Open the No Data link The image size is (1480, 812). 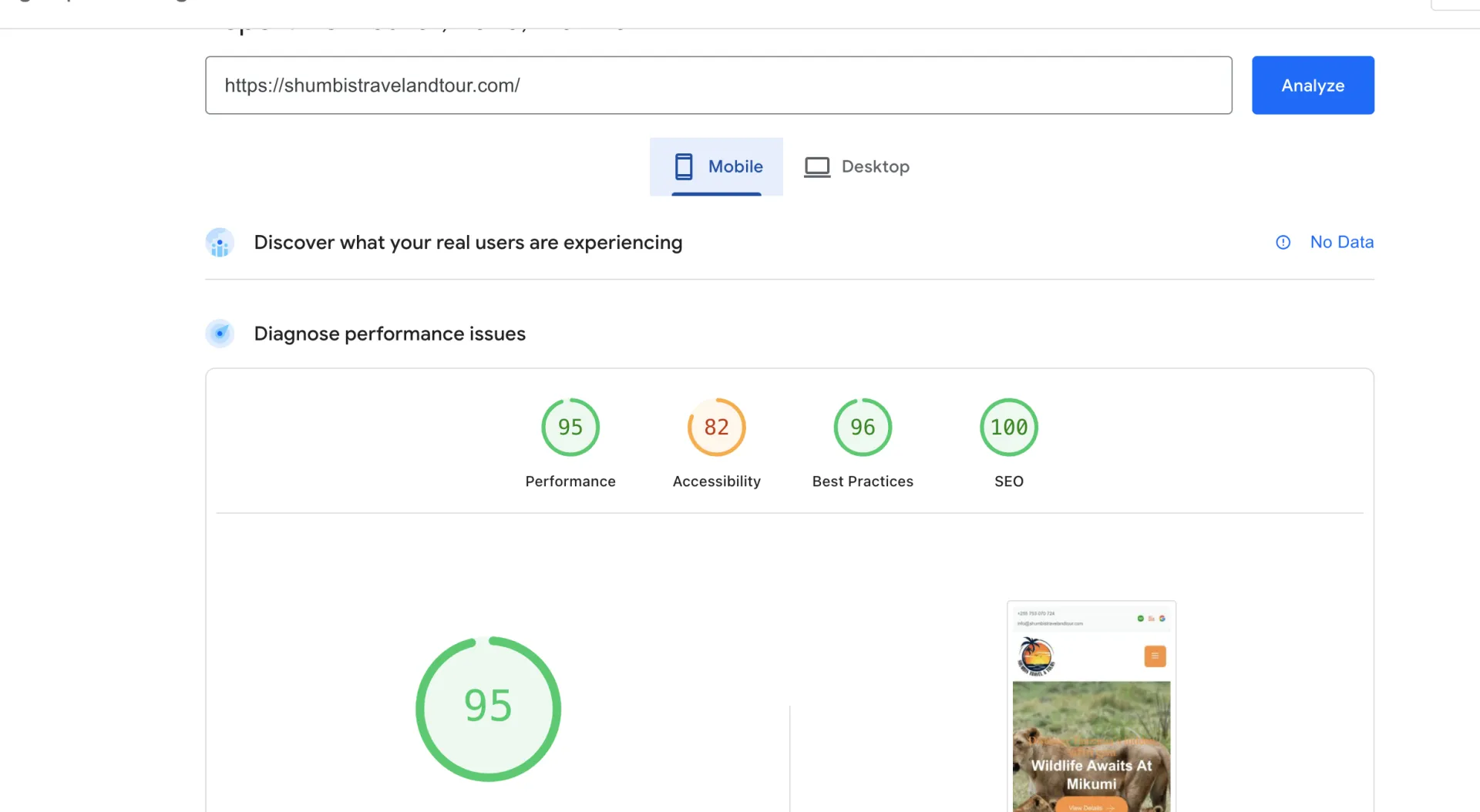pyautogui.click(x=1342, y=242)
